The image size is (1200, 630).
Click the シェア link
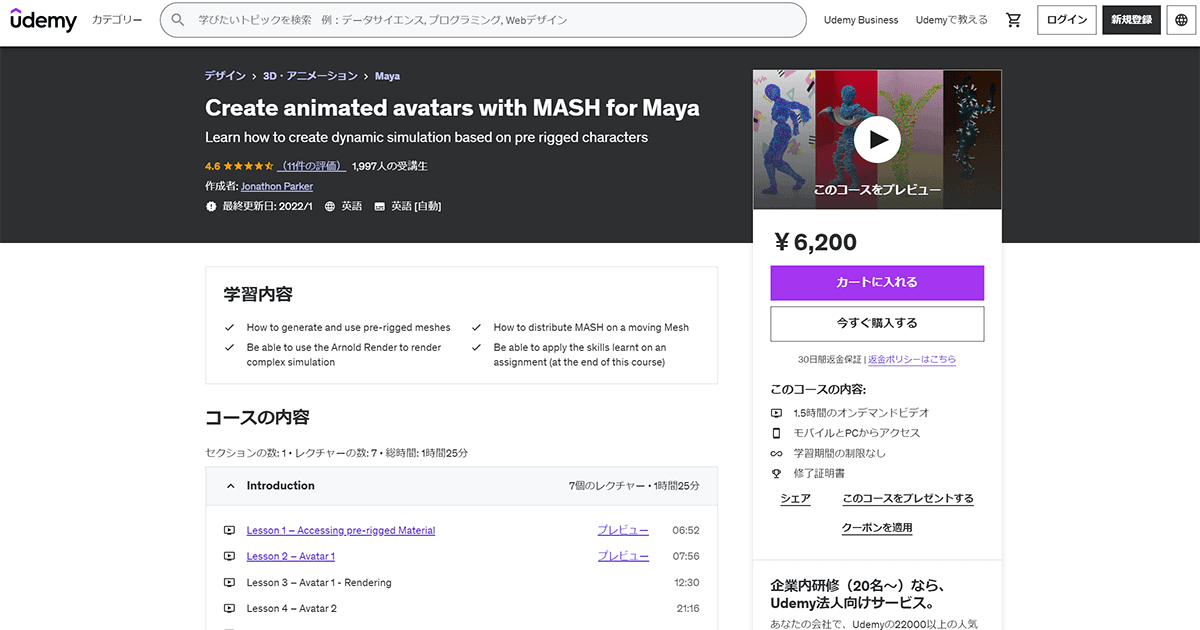coord(795,498)
